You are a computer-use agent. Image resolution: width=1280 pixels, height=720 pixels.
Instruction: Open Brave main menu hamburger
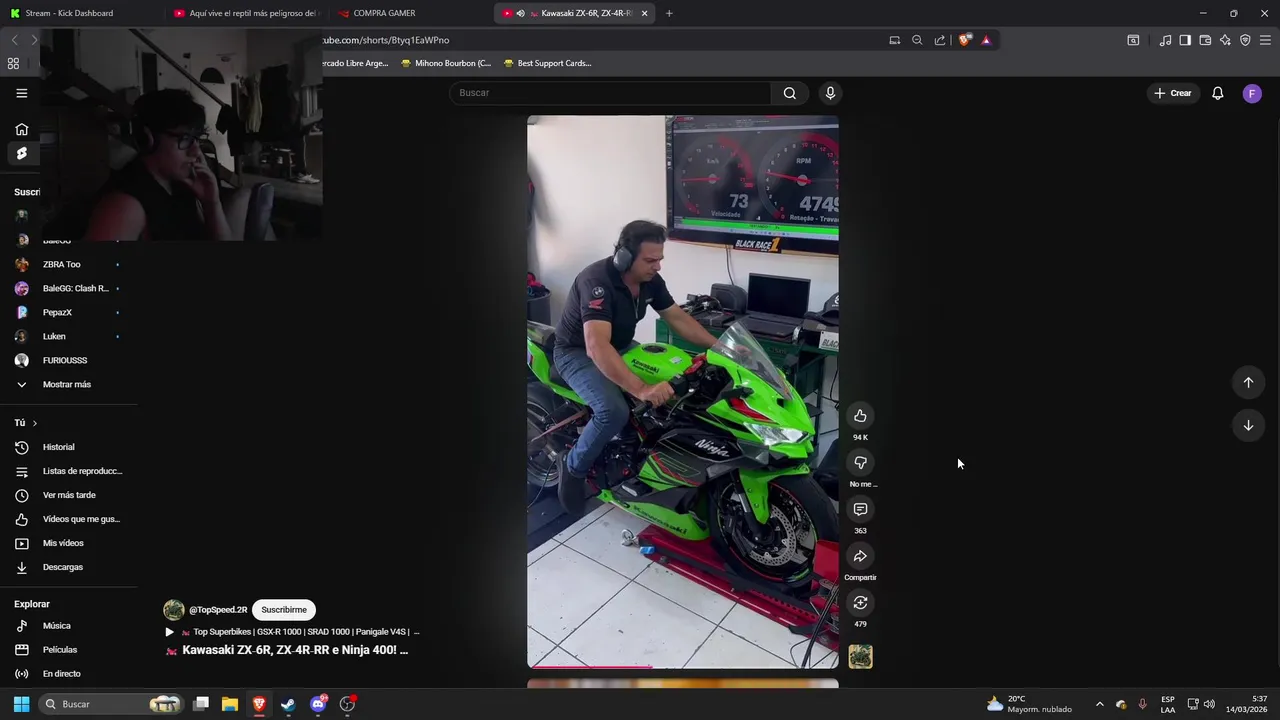pyautogui.click(x=1265, y=40)
